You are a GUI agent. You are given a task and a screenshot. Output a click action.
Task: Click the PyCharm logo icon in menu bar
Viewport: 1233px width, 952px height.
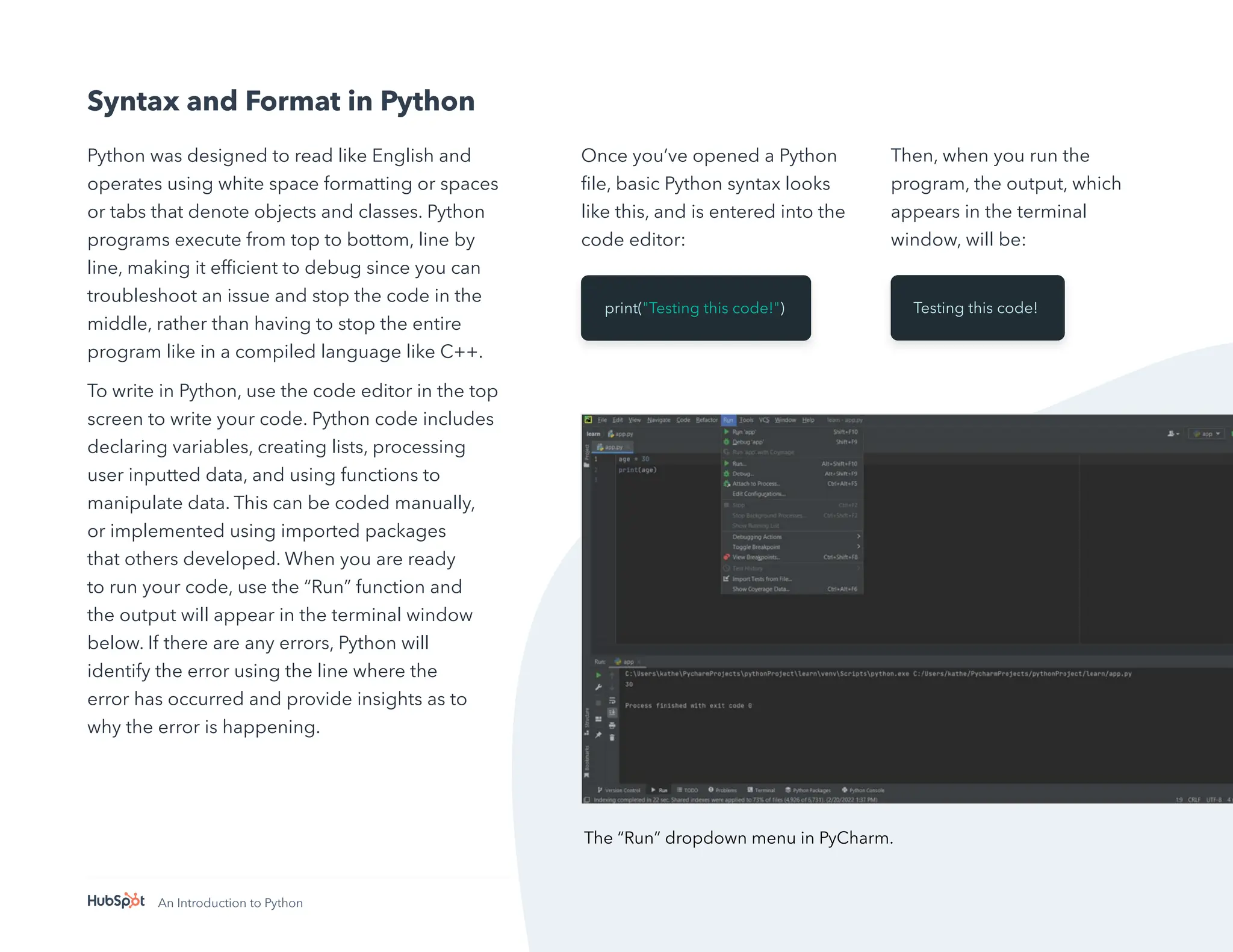click(x=588, y=420)
